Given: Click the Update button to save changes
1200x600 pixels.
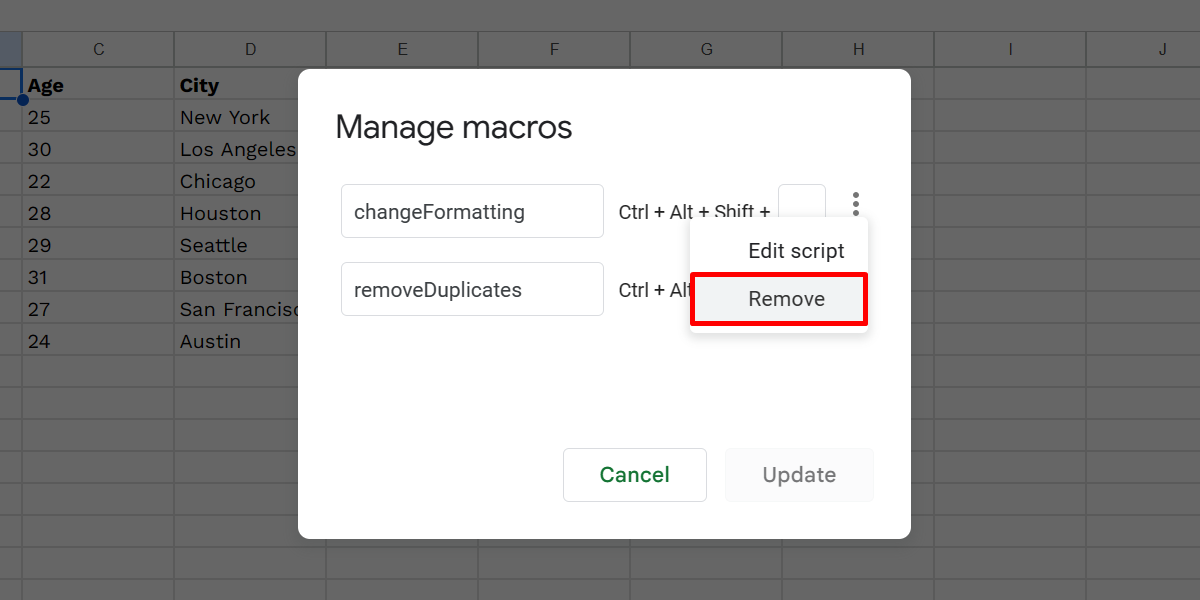Looking at the screenshot, I should pyautogui.click(x=799, y=475).
